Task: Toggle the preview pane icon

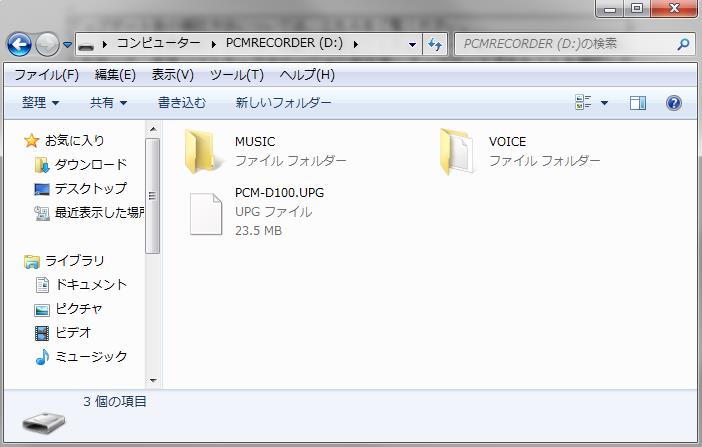Action: point(638,103)
